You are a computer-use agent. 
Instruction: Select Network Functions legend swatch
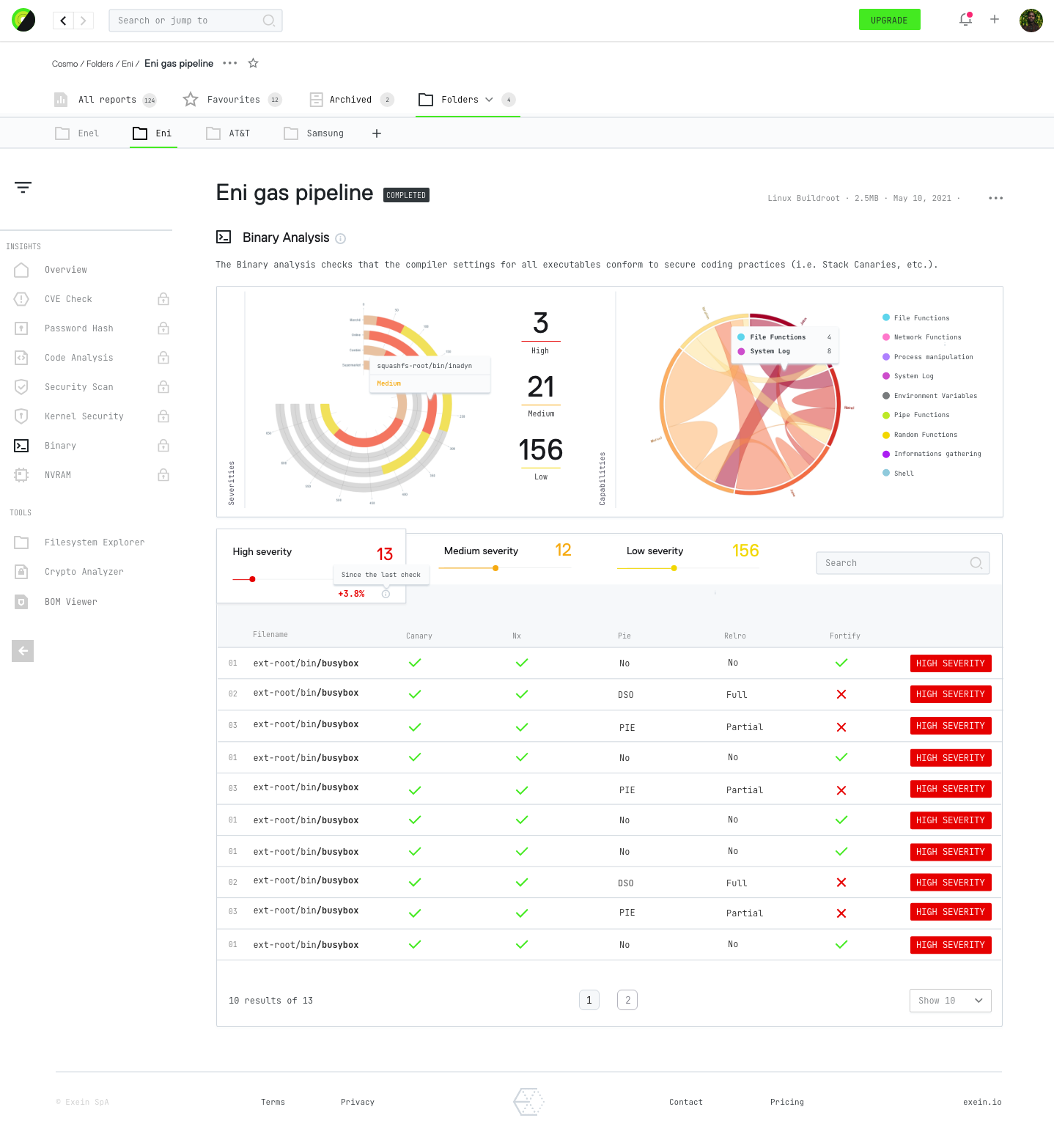click(x=886, y=337)
